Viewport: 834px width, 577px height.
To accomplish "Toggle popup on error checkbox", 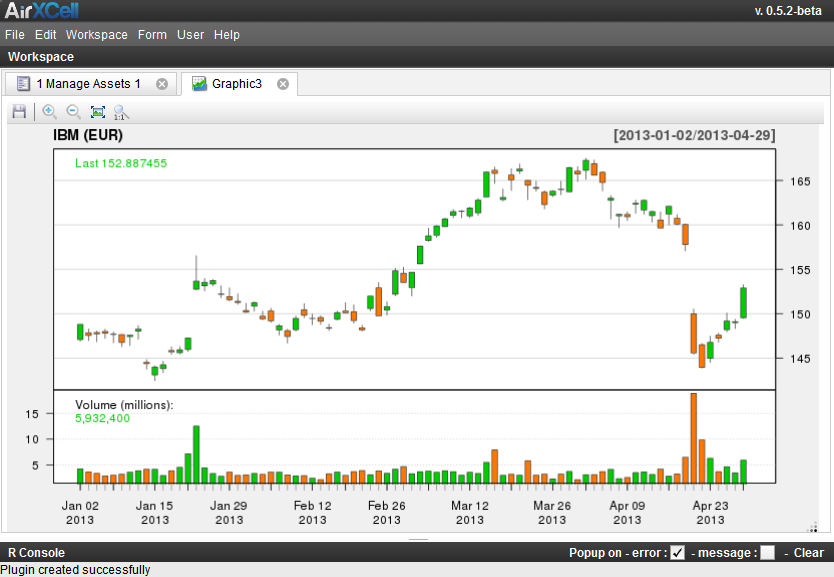I will click(x=677, y=553).
